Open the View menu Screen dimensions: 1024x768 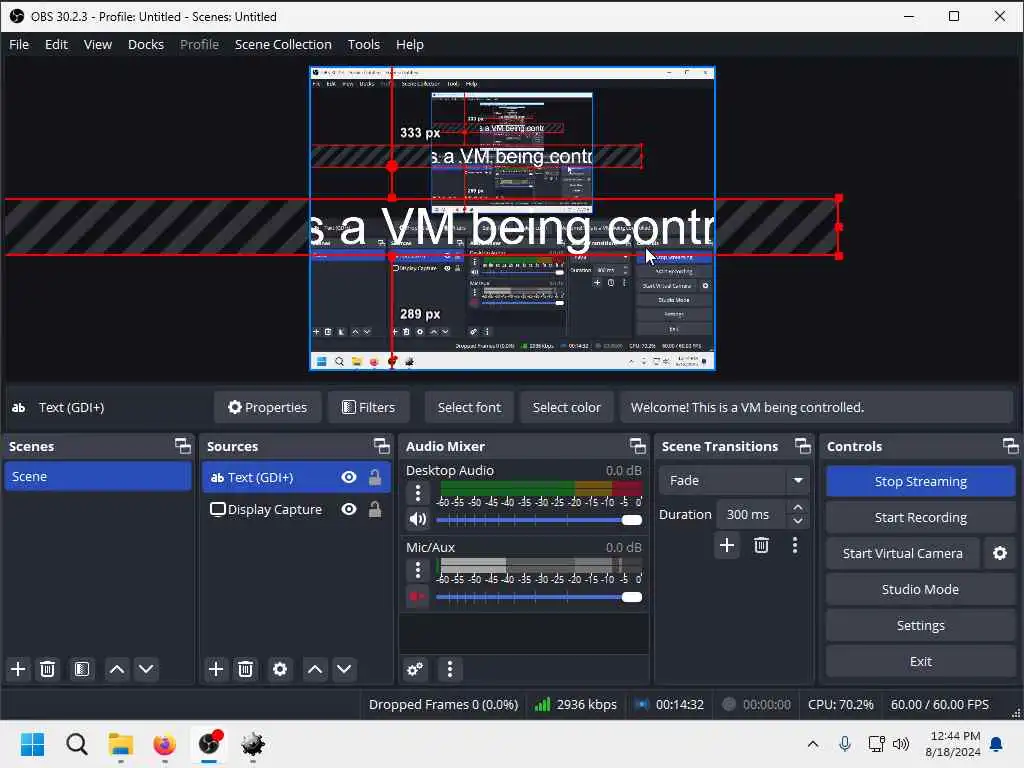pyautogui.click(x=97, y=44)
